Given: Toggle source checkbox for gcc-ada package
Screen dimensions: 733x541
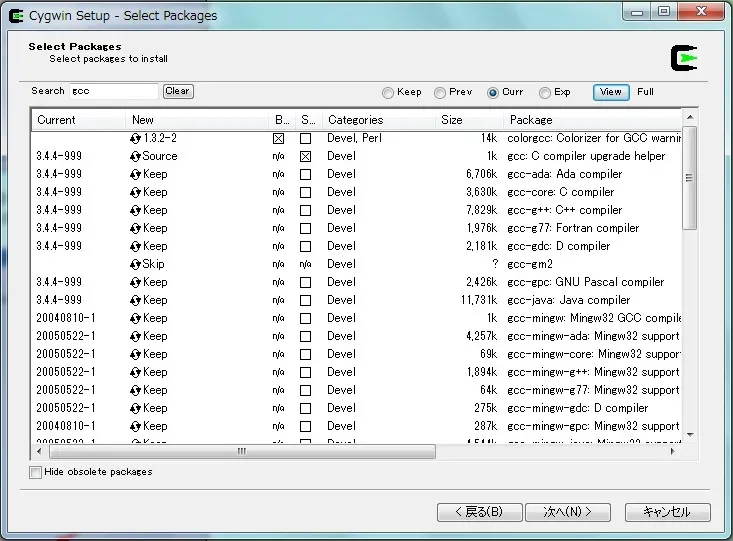Looking at the screenshot, I should [305, 174].
